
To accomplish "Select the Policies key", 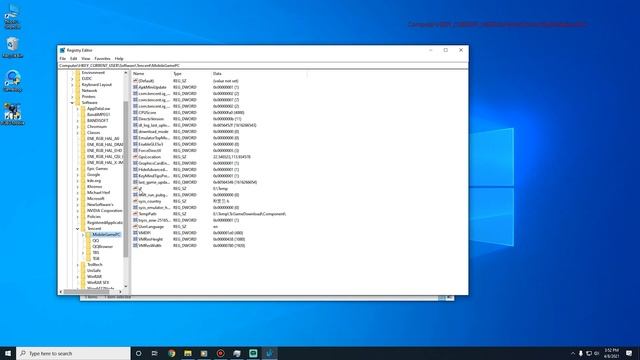I will pyautogui.click(x=93, y=217).
